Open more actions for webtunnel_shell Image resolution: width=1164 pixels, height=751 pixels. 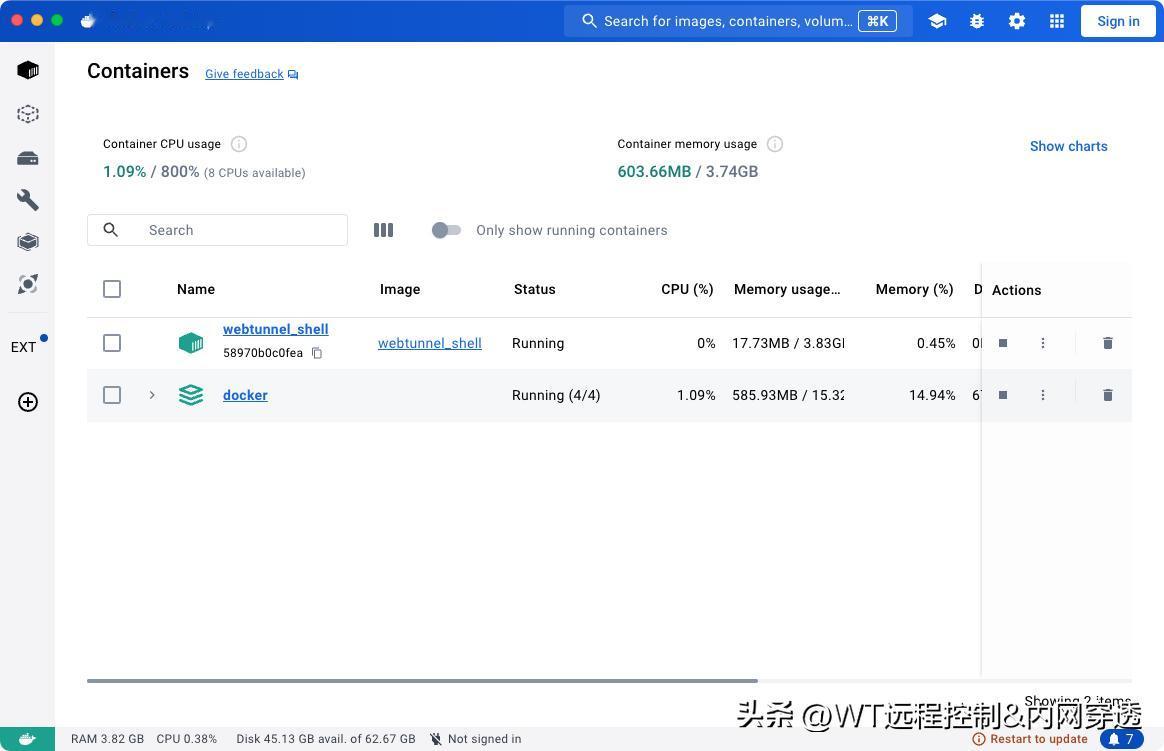coord(1043,343)
